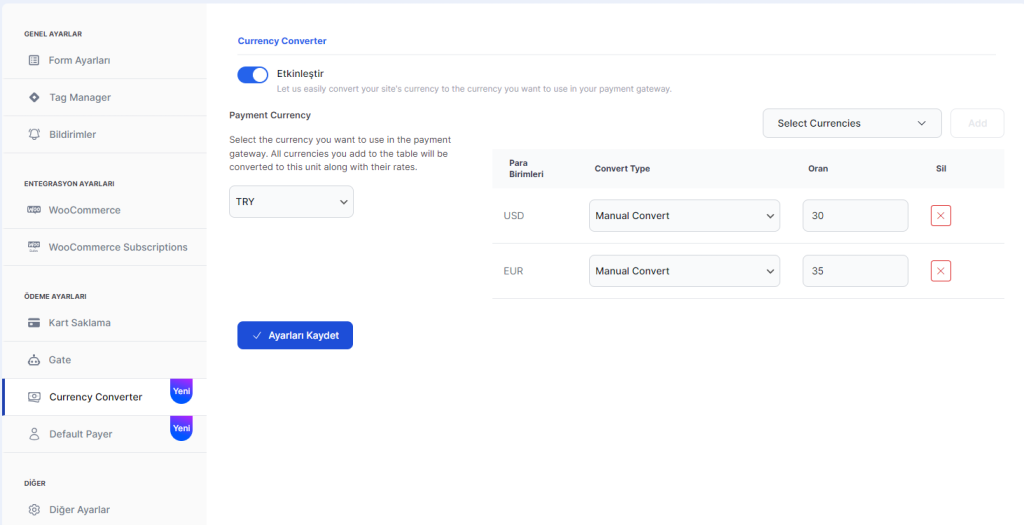Open the TRY payment currency dropdown

tap(291, 202)
